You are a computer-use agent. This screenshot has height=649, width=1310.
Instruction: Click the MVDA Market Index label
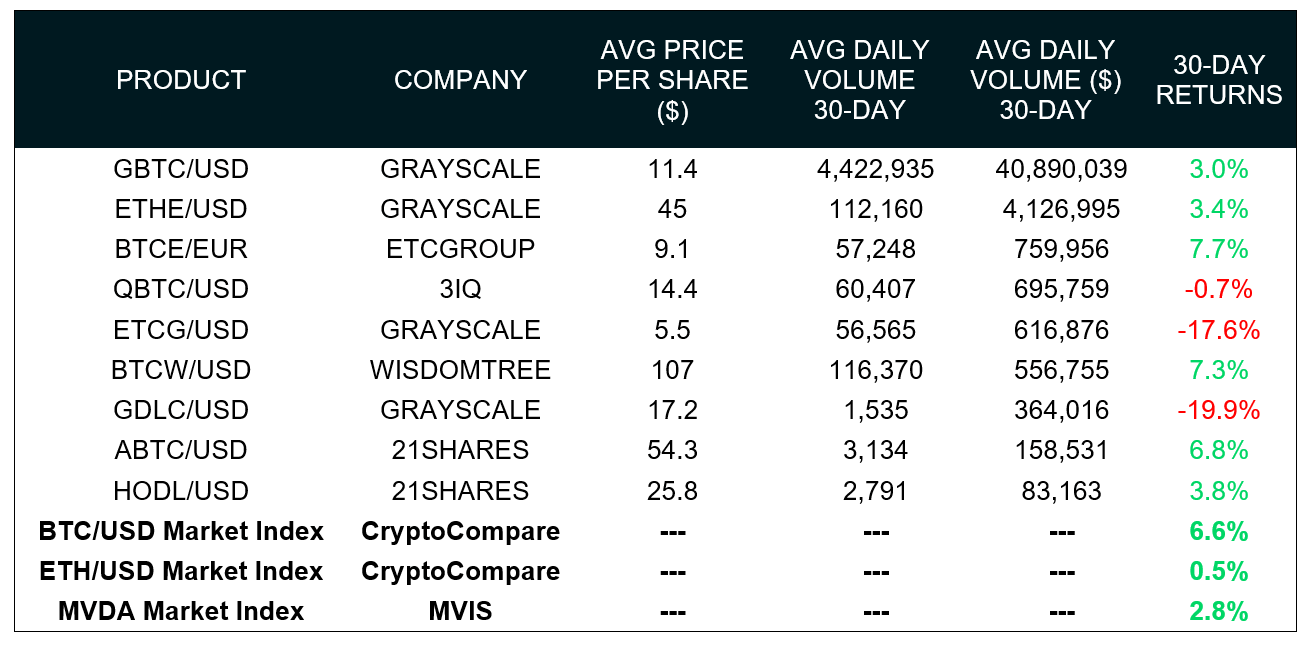click(181, 611)
